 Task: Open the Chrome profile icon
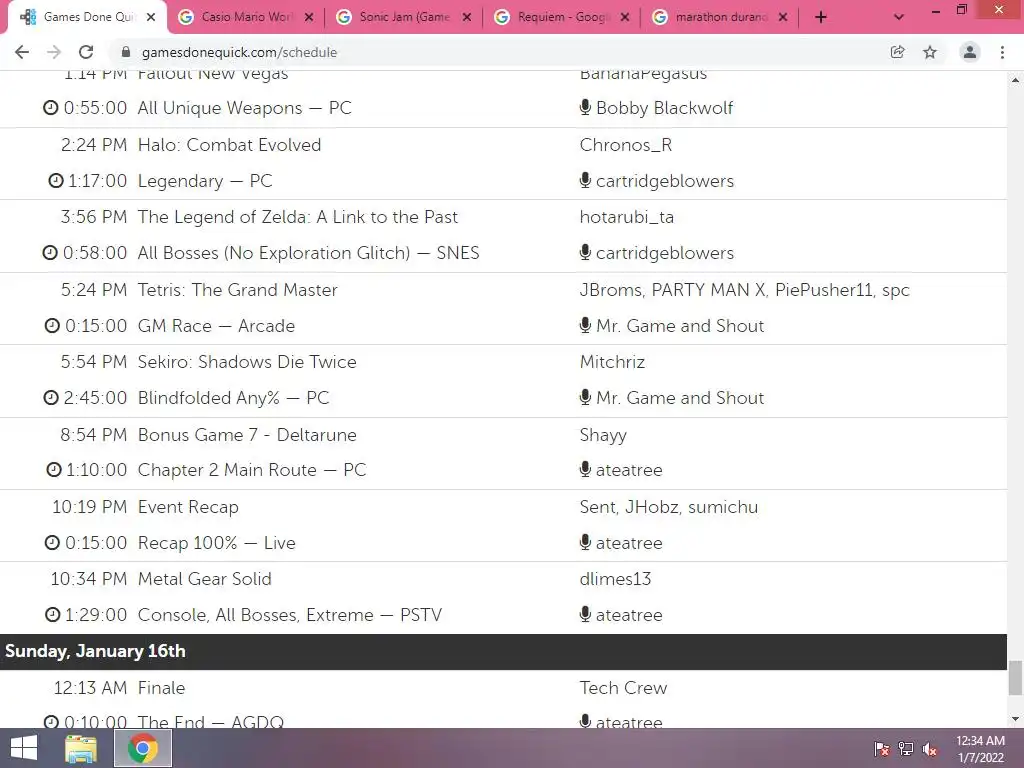[970, 52]
